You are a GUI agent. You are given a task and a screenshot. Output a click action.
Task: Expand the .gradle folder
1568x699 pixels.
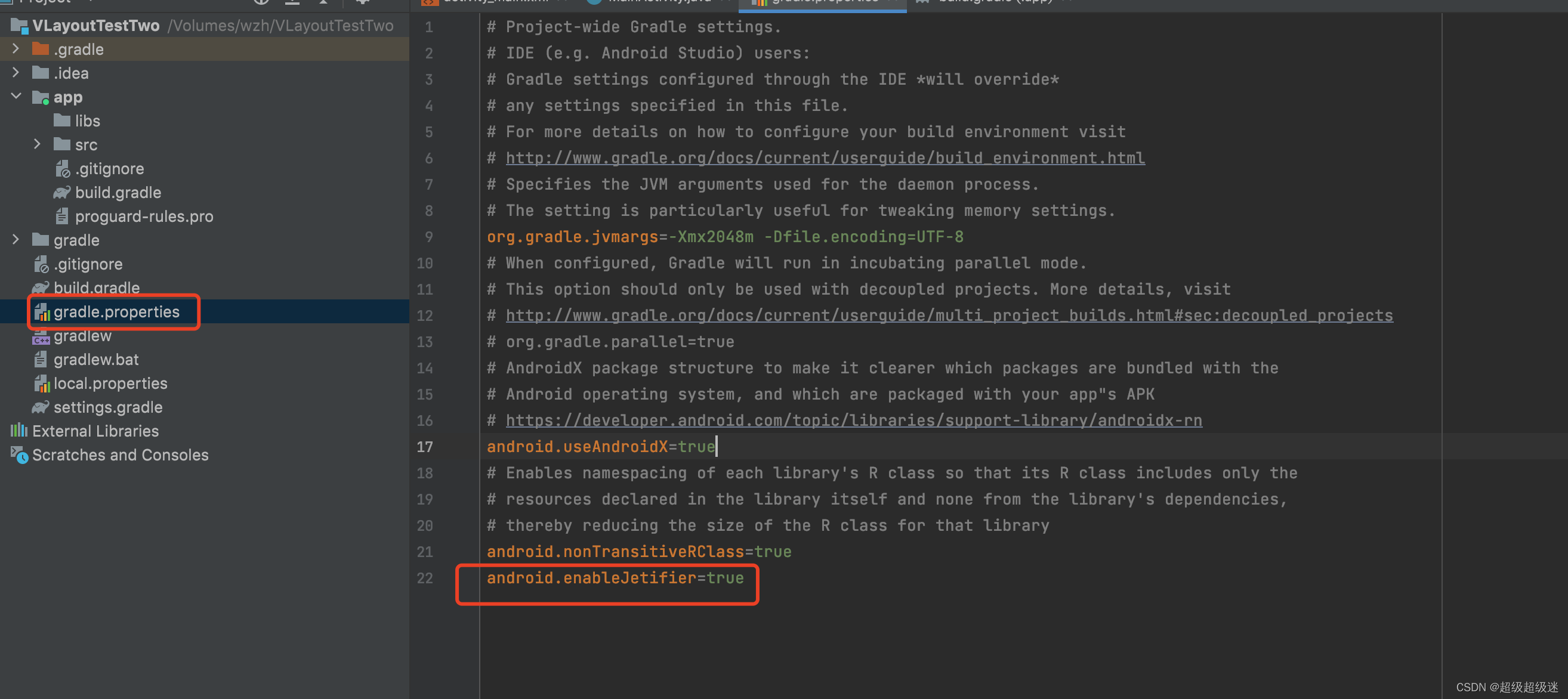point(16,49)
